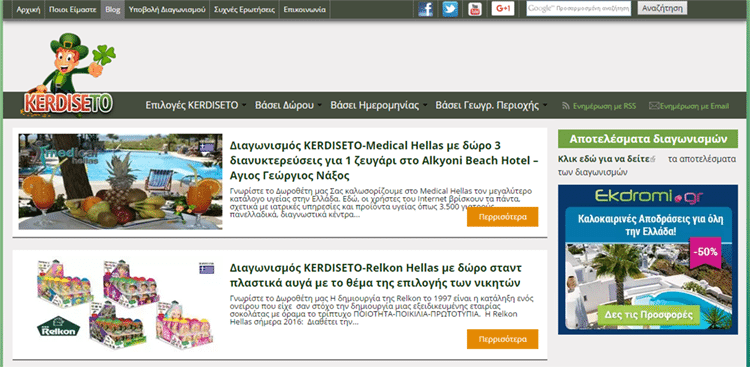Click Περρισότερα on Medical Hellas post

[503, 217]
